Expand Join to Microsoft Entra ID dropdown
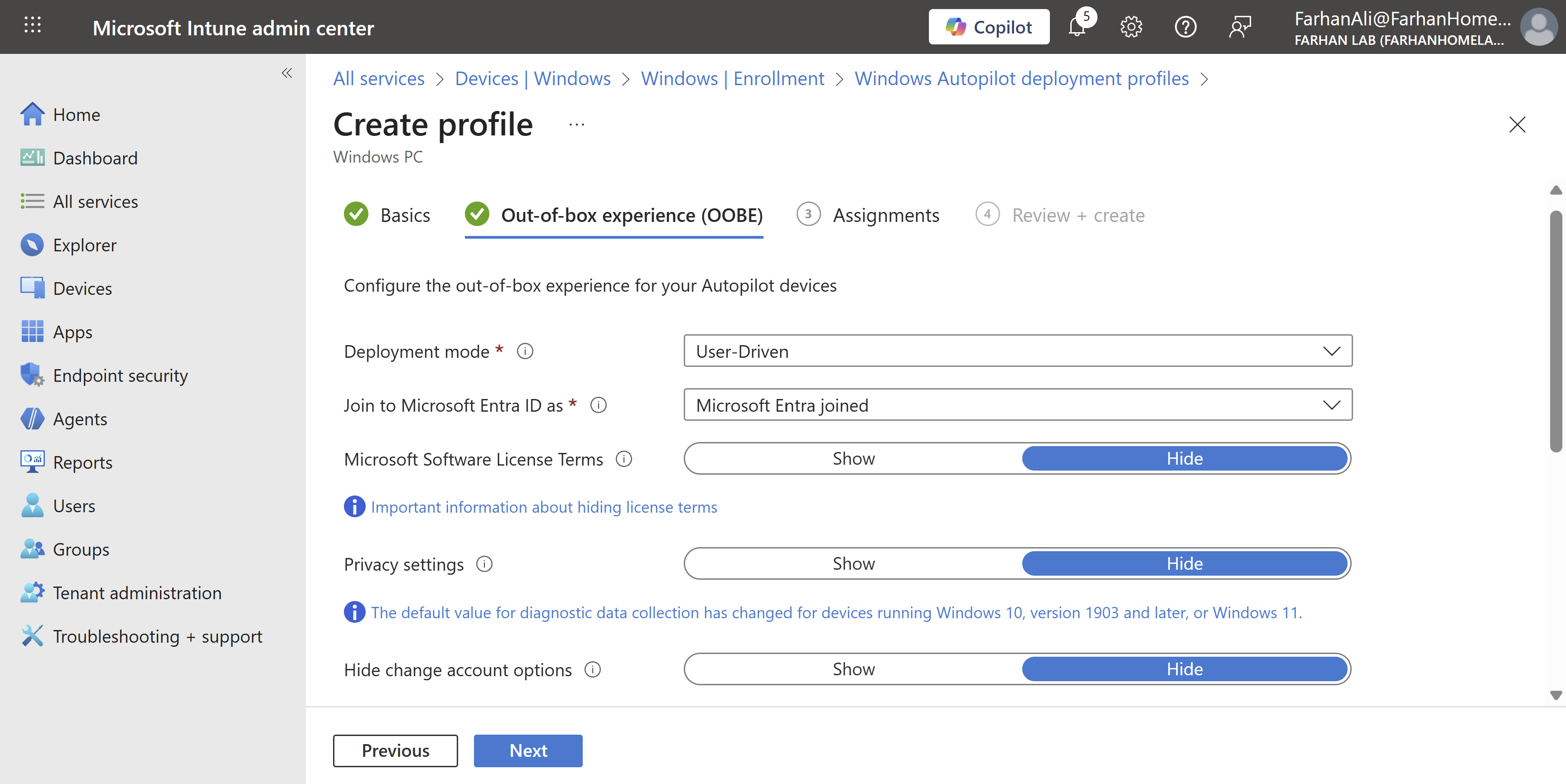The width and height of the screenshot is (1566, 784). coord(1018,405)
